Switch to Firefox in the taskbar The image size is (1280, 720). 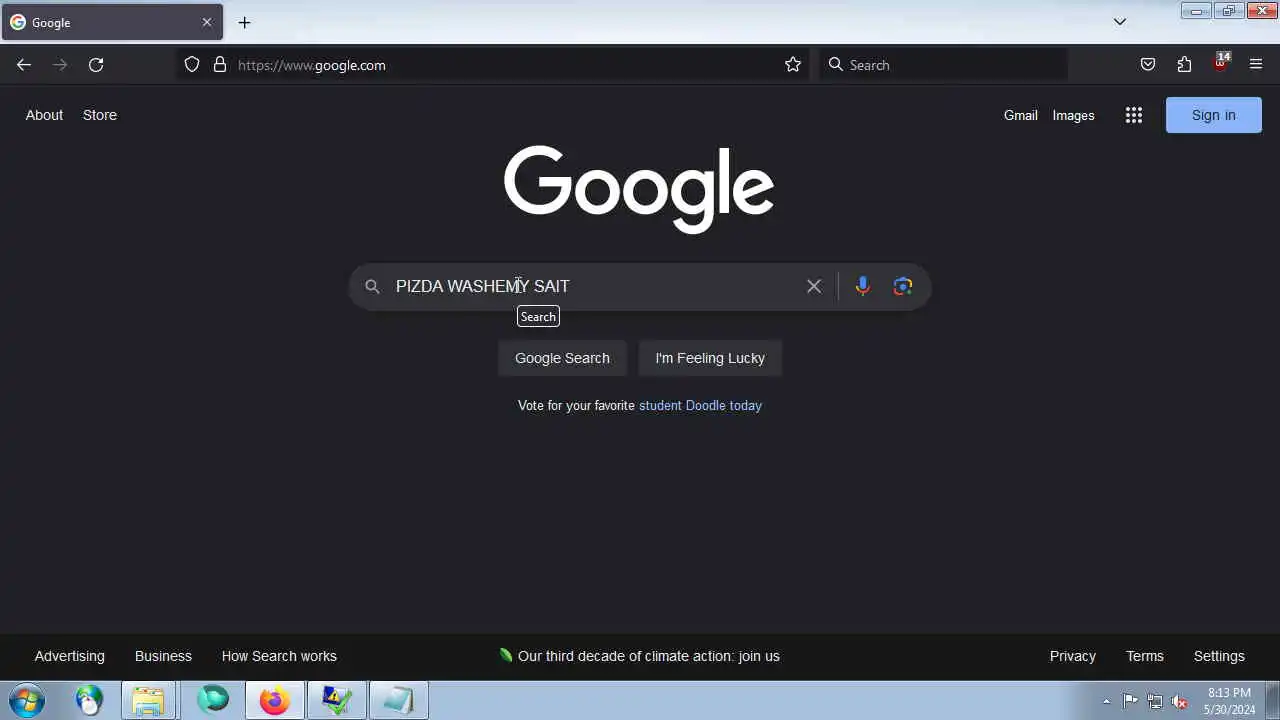[274, 700]
